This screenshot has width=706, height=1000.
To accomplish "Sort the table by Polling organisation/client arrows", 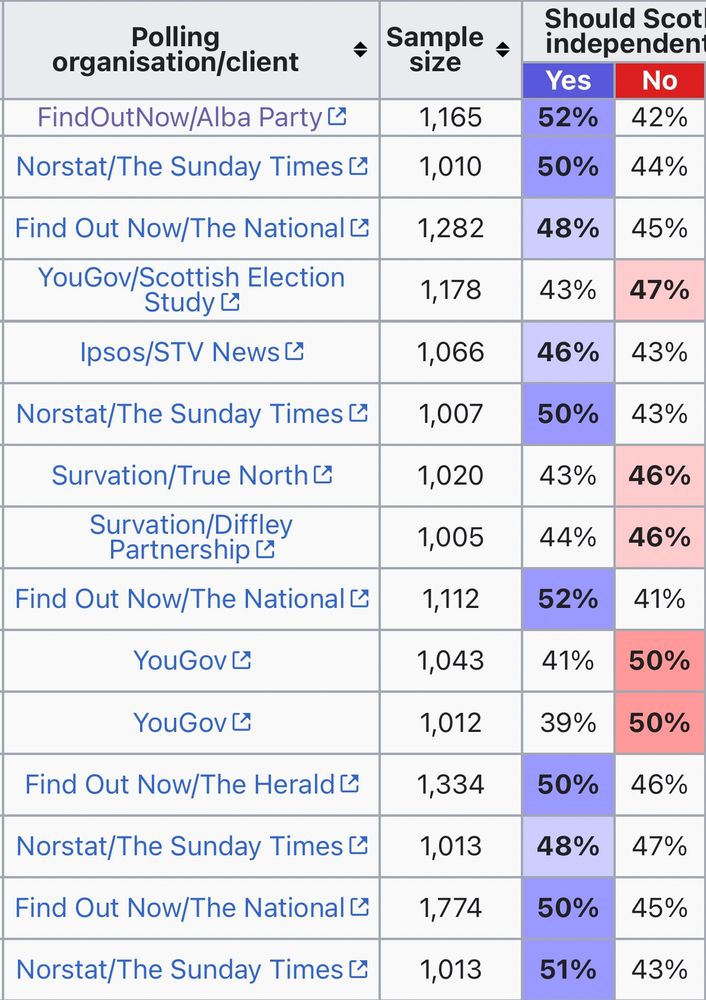I will pos(360,50).
